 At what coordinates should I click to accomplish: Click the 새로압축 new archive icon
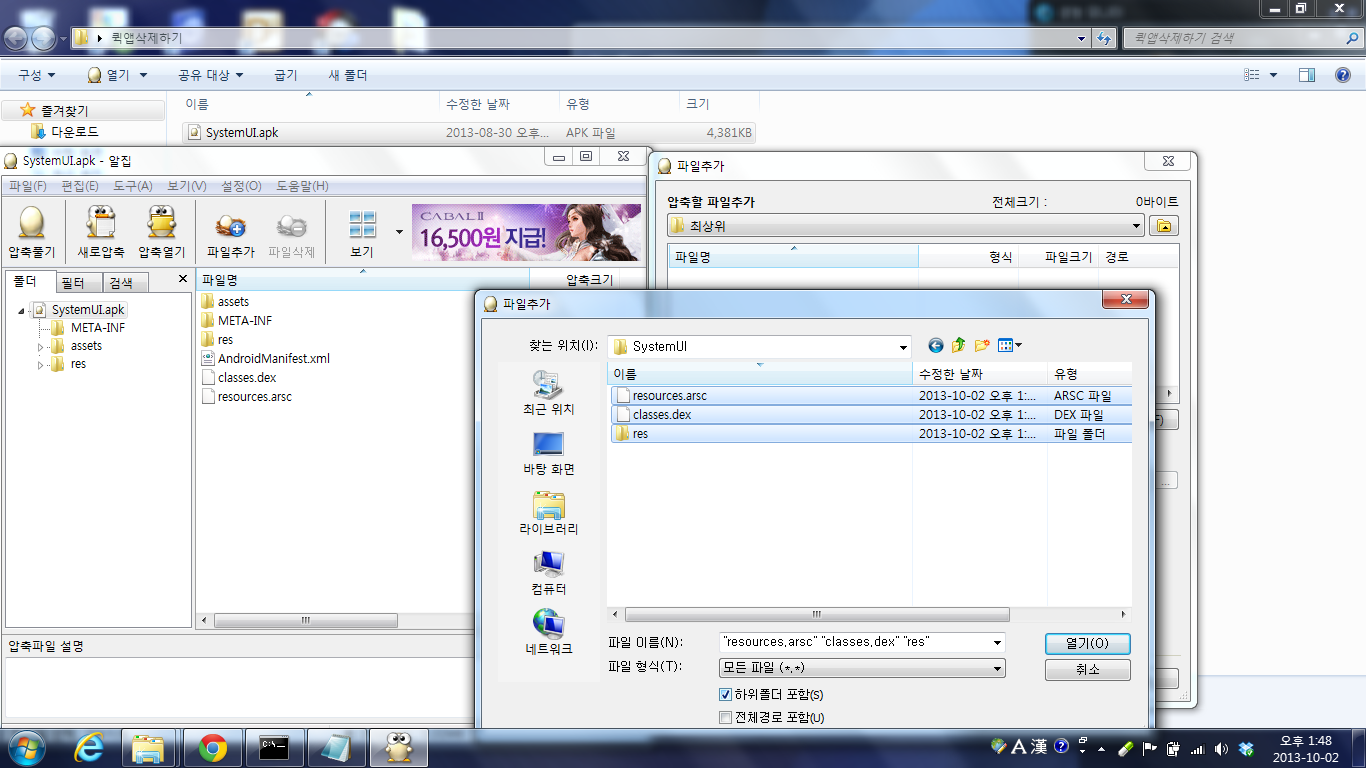click(x=101, y=232)
